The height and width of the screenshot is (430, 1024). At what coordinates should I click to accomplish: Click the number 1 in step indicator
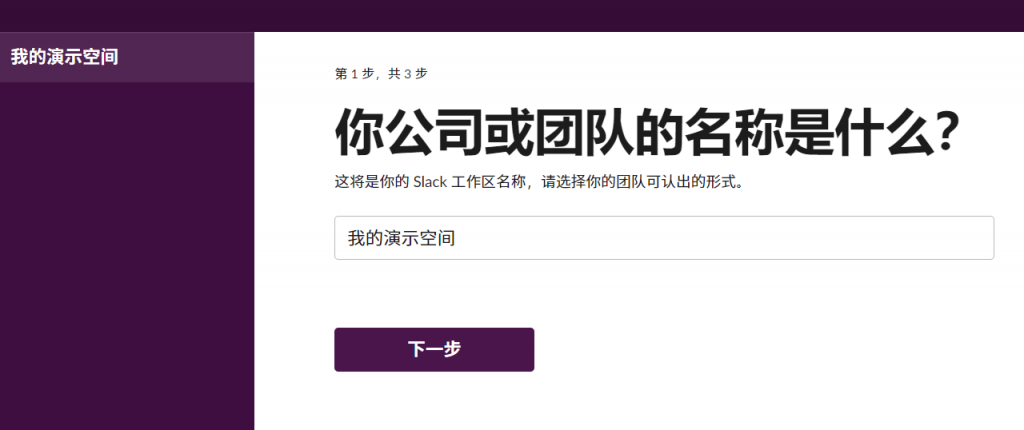355,74
